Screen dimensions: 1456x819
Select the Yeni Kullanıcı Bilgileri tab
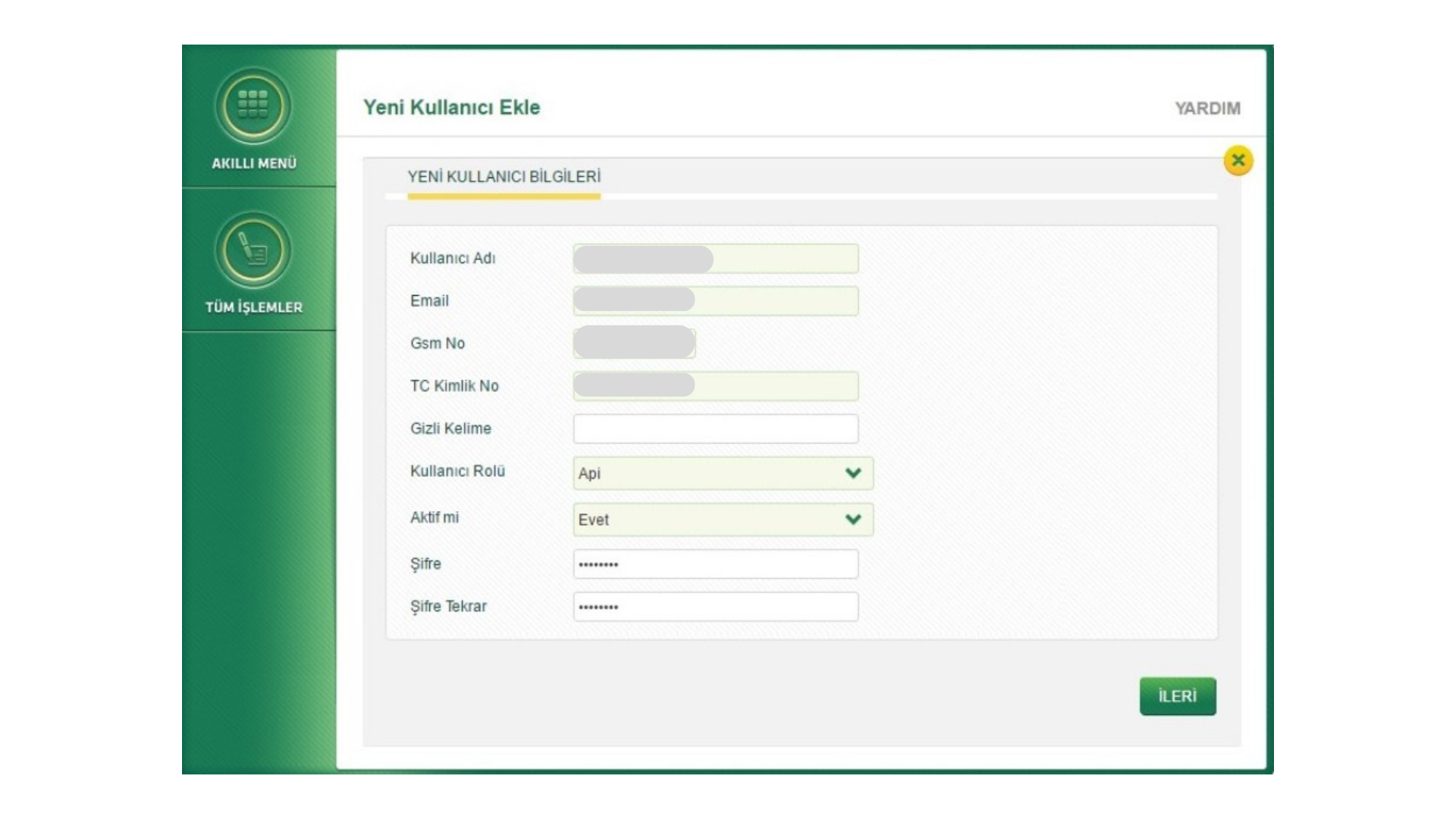504,177
